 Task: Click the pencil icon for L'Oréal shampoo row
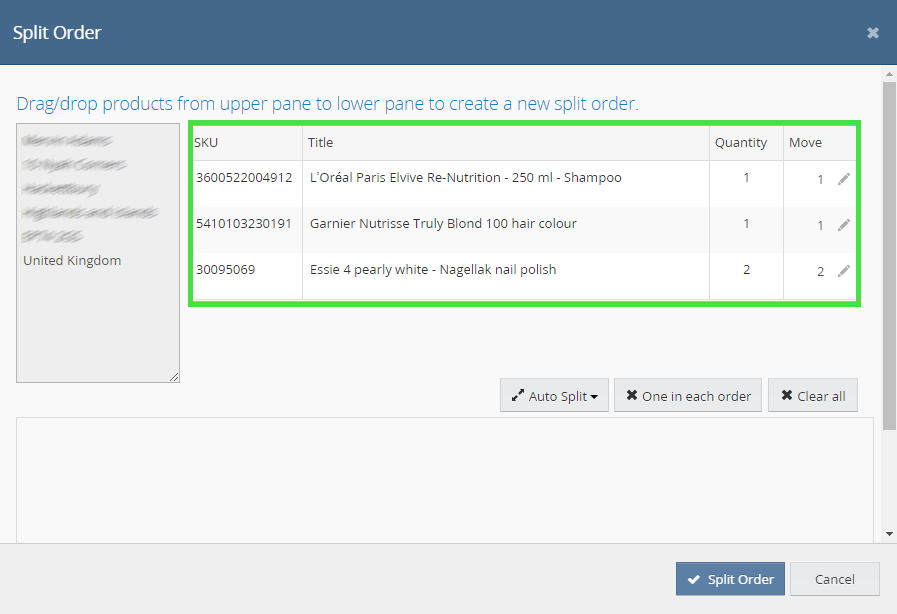[844, 179]
